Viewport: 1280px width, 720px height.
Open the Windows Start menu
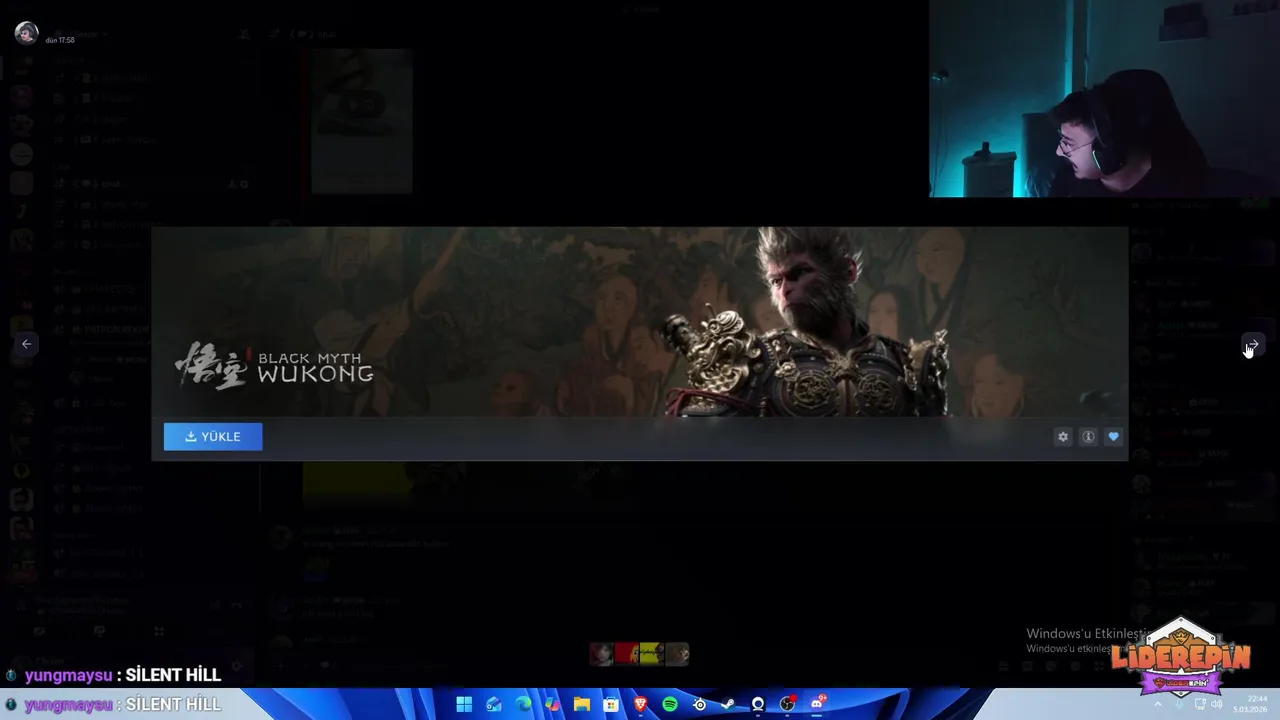[x=464, y=704]
